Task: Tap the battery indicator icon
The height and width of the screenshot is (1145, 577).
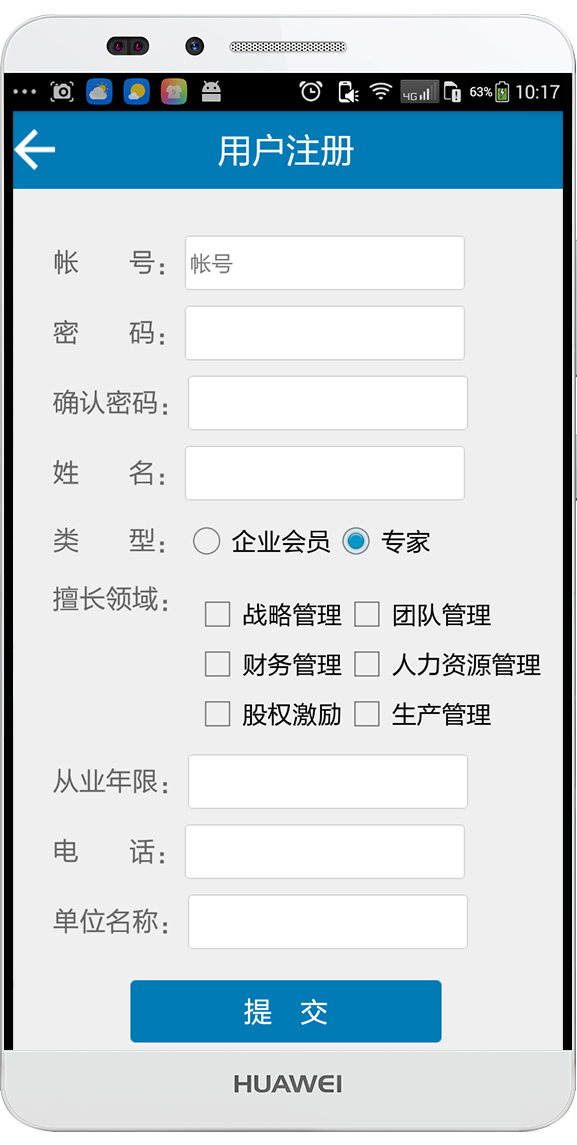Action: (503, 92)
